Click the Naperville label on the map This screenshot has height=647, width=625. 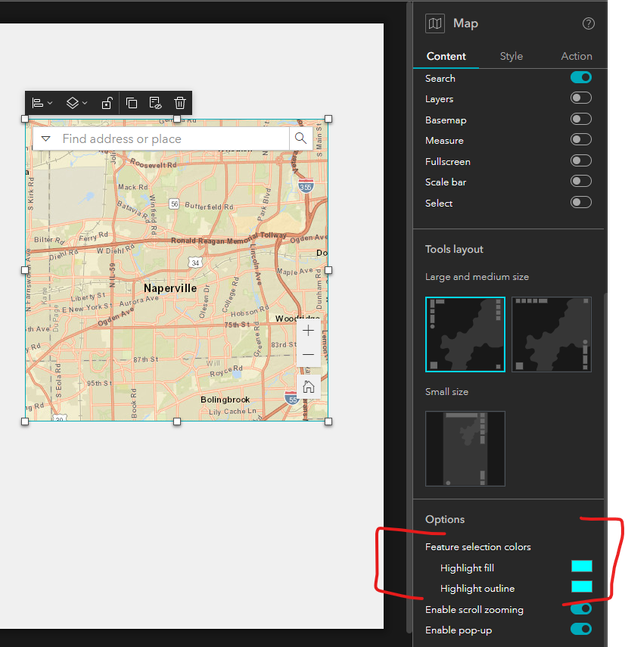[170, 288]
